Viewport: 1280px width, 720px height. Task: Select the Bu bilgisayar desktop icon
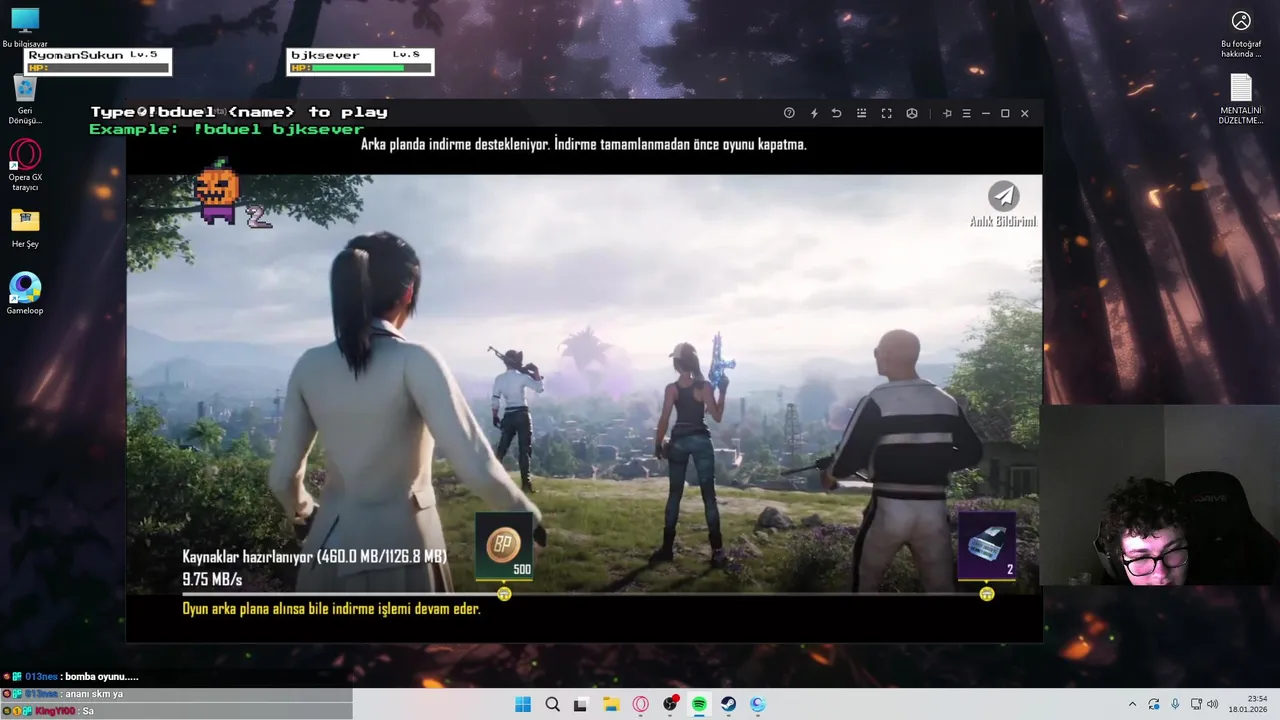(25, 27)
